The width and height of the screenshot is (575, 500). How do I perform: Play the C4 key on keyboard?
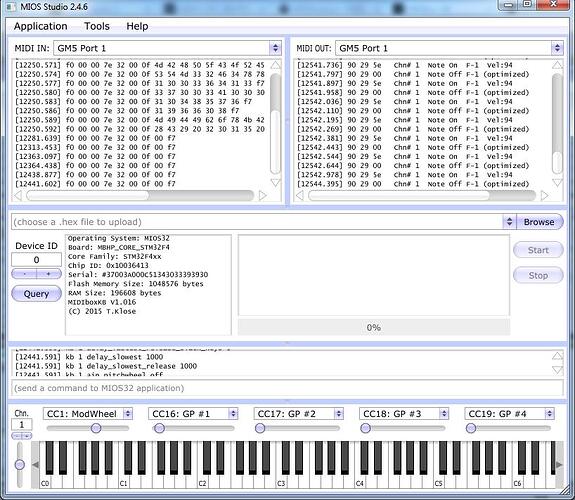[x=360, y=482]
